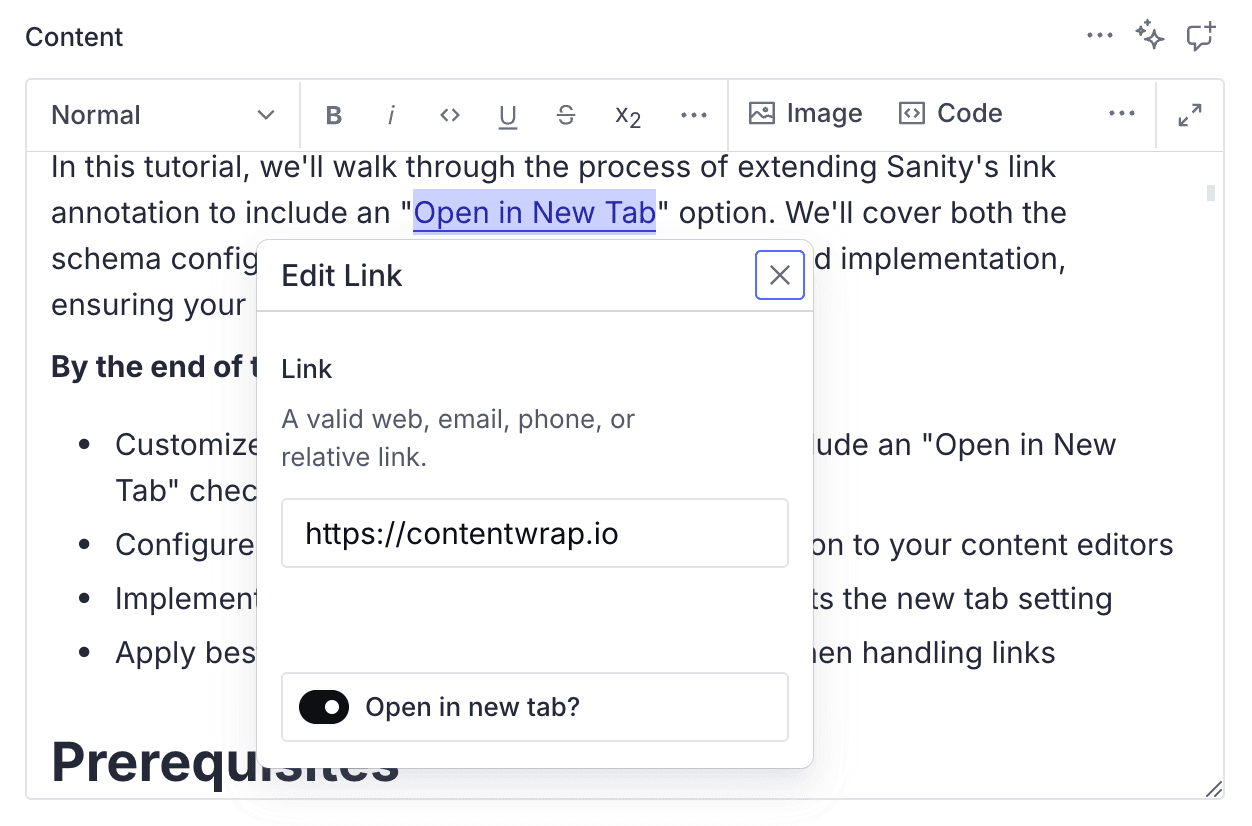Screen dimensions: 1252x826
Task: Close the Edit Link dialog
Action: click(779, 275)
